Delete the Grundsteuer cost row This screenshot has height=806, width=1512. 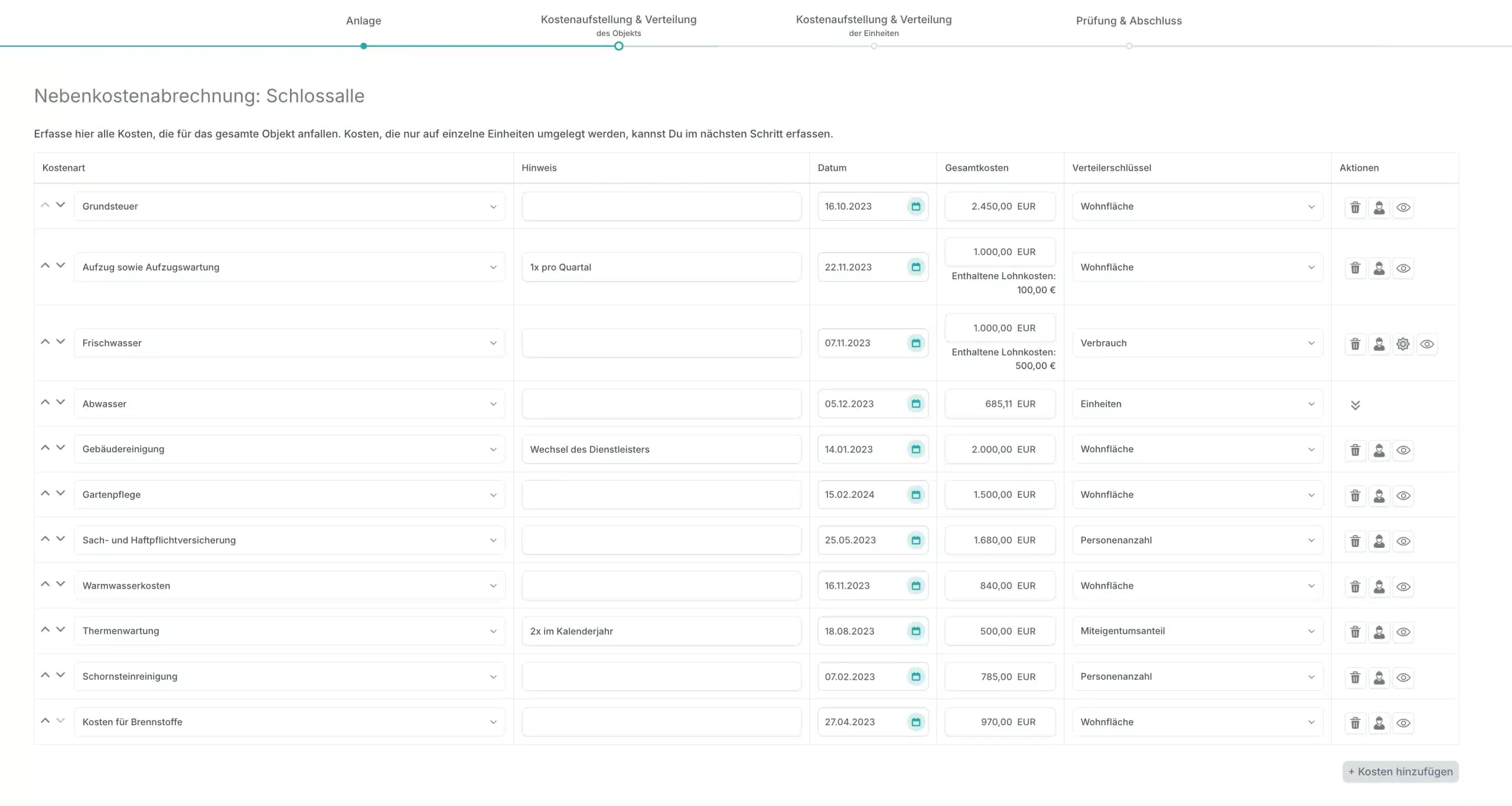point(1355,207)
